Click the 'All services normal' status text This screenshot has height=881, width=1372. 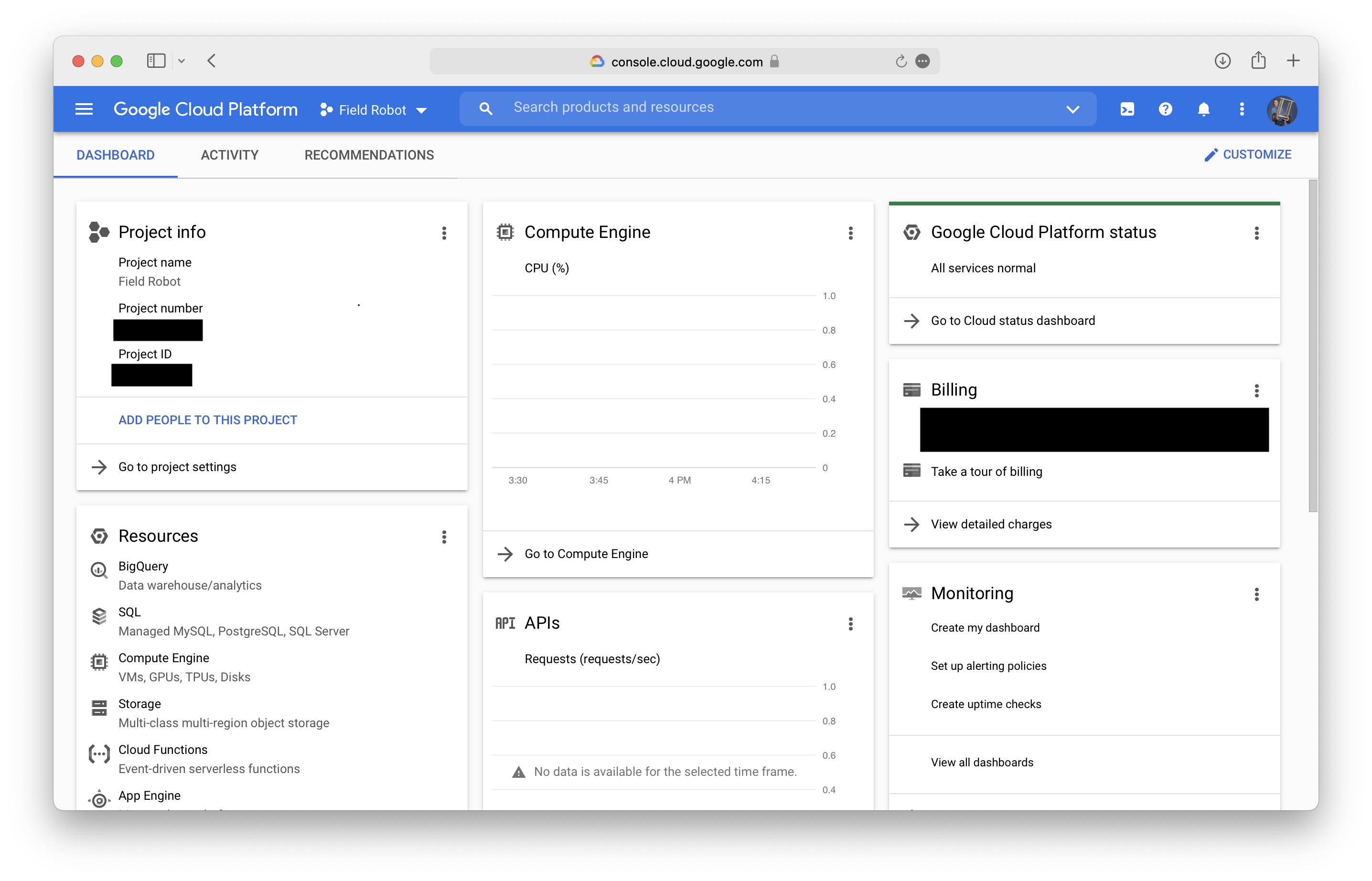tap(983, 269)
